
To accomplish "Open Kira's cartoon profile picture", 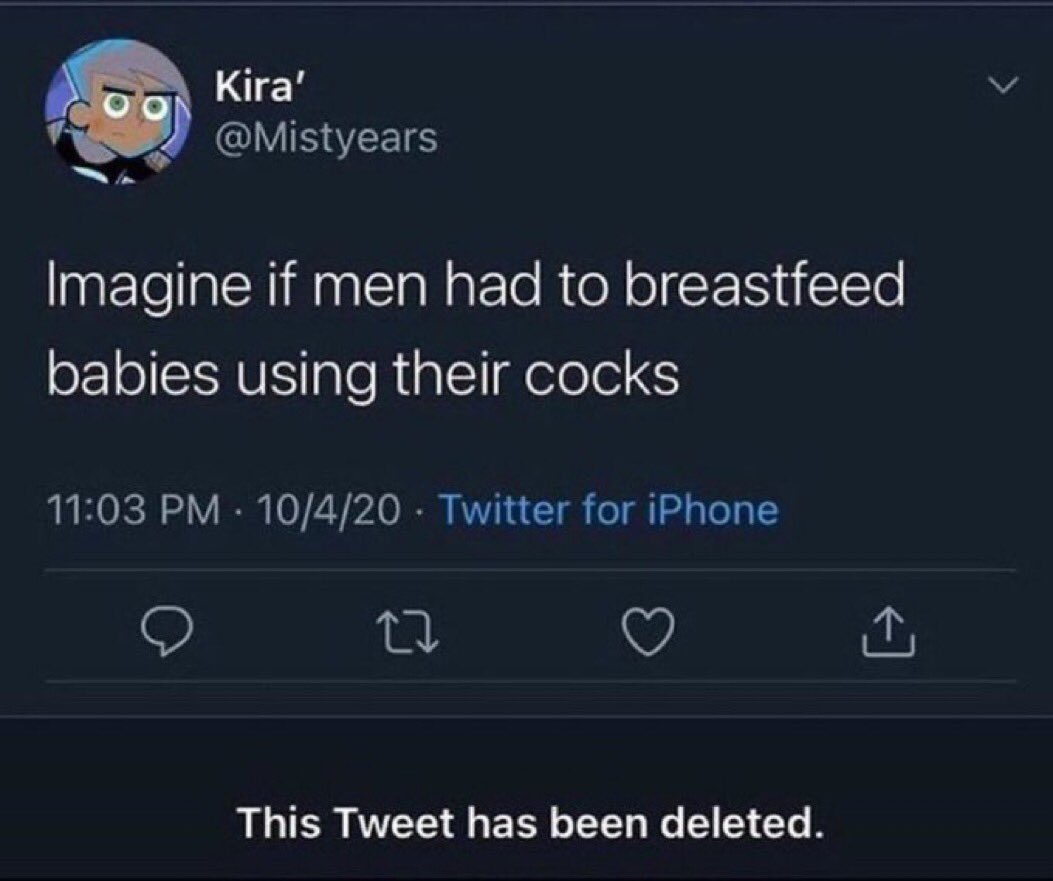I will [x=118, y=111].
